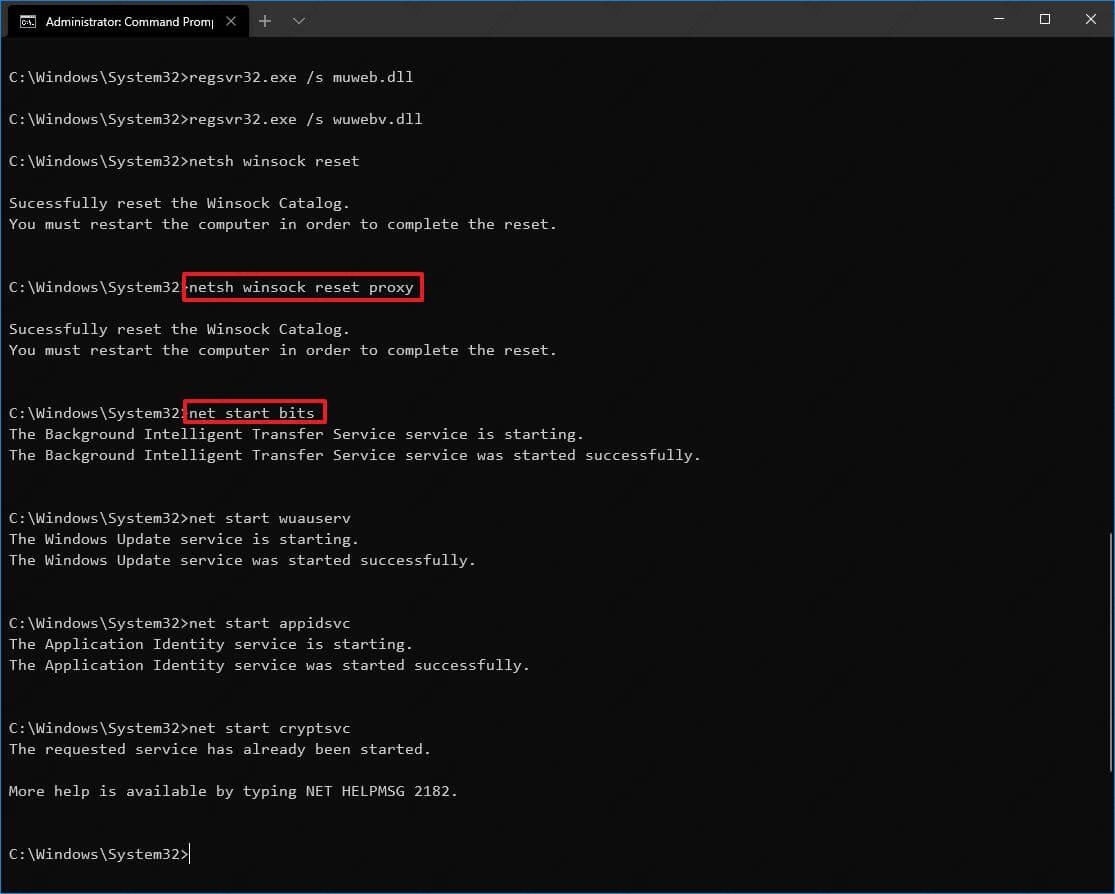Image resolution: width=1115 pixels, height=894 pixels.
Task: Click 'Windows Update service was started successfully' line
Action: [x=242, y=560]
